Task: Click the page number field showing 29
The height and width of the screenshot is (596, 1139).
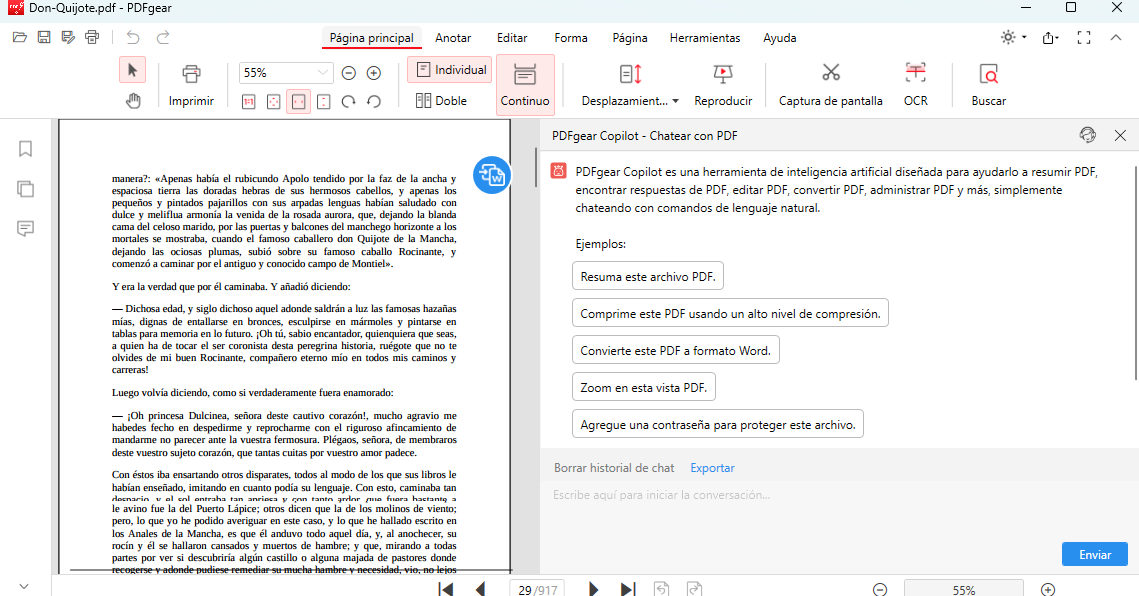Action: click(526, 590)
